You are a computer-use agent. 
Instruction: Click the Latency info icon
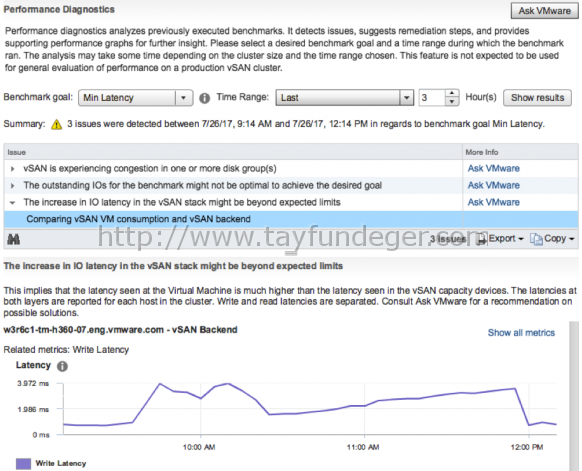pos(62,366)
